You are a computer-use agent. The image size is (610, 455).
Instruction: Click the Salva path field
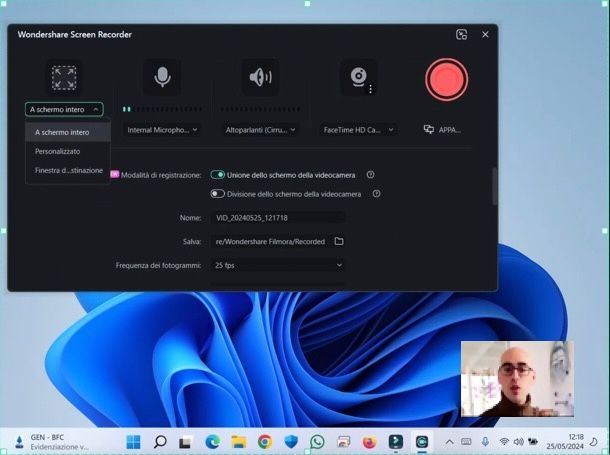(x=271, y=242)
